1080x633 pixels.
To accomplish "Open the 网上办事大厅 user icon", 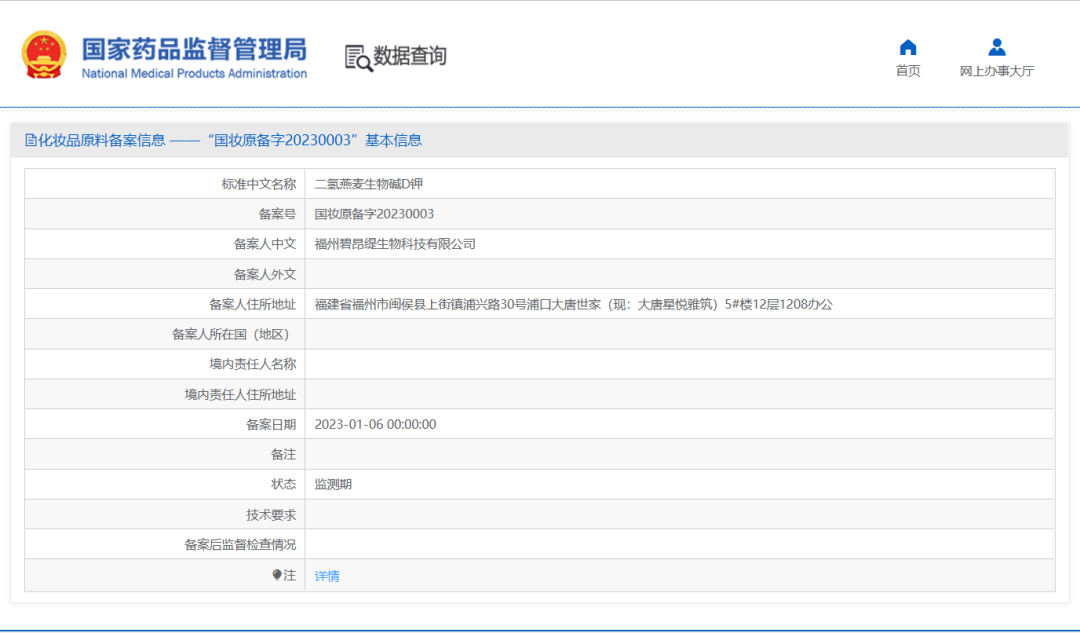I will tap(997, 47).
